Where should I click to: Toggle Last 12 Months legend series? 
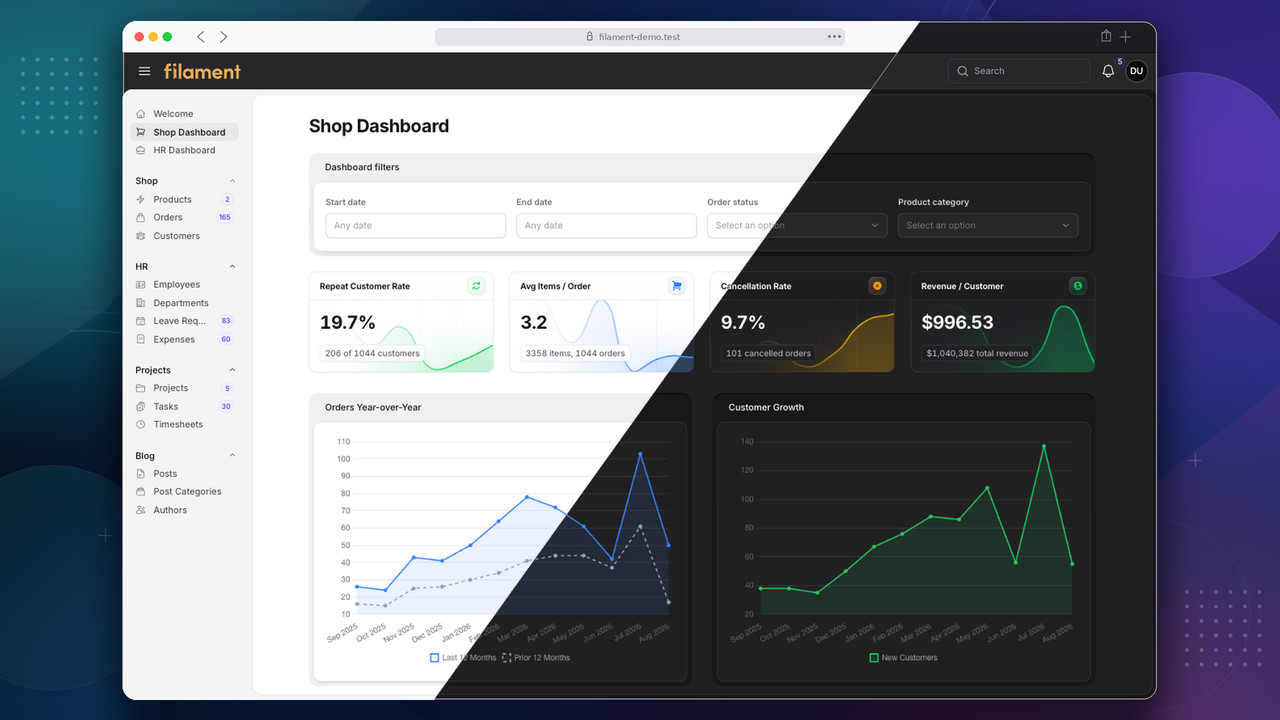463,658
